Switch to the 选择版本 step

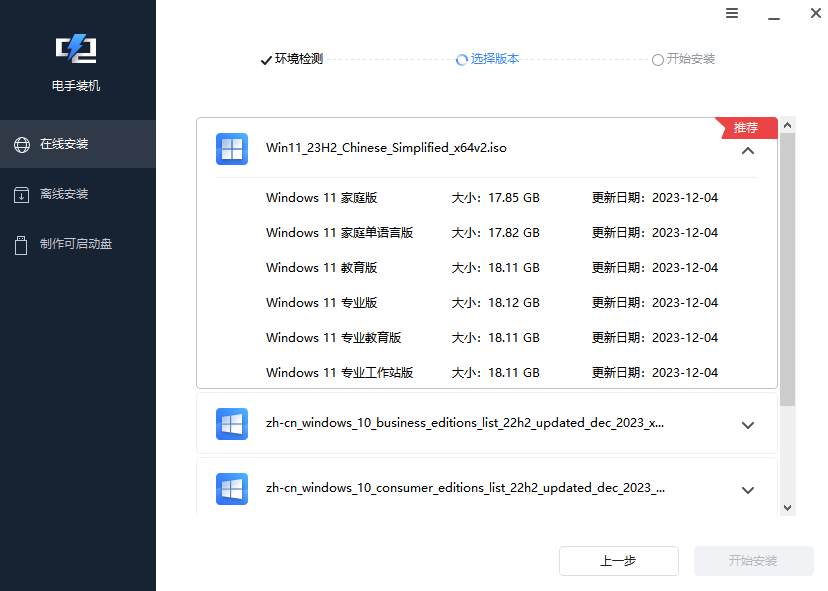tap(487, 58)
